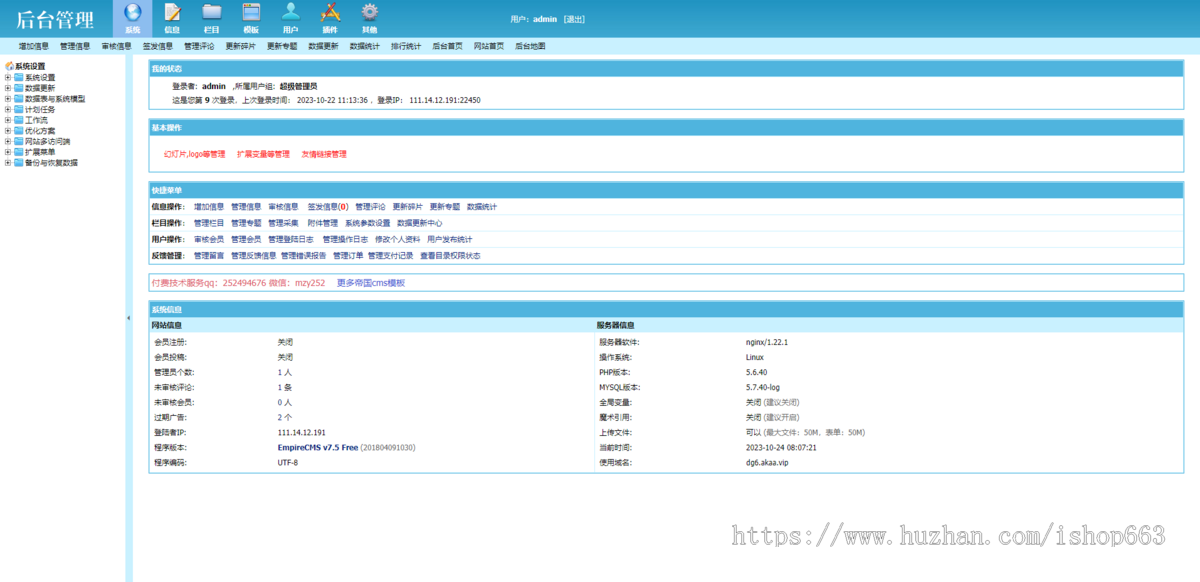Expand the 计划任务 node plus sign
The width and height of the screenshot is (1200, 582).
8,109
